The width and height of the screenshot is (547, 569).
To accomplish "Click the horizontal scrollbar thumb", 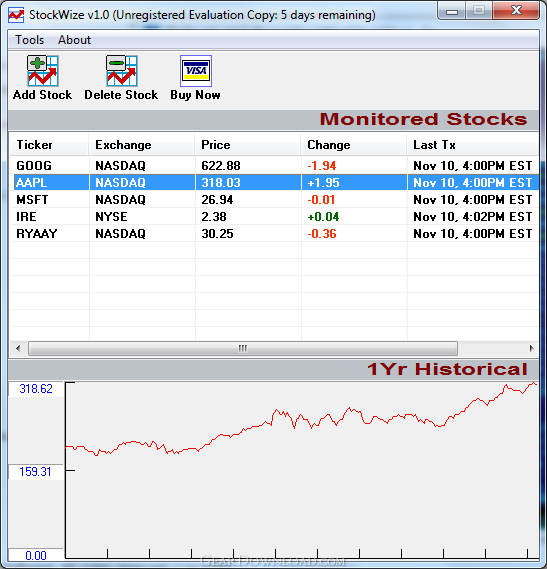I will click(x=243, y=349).
